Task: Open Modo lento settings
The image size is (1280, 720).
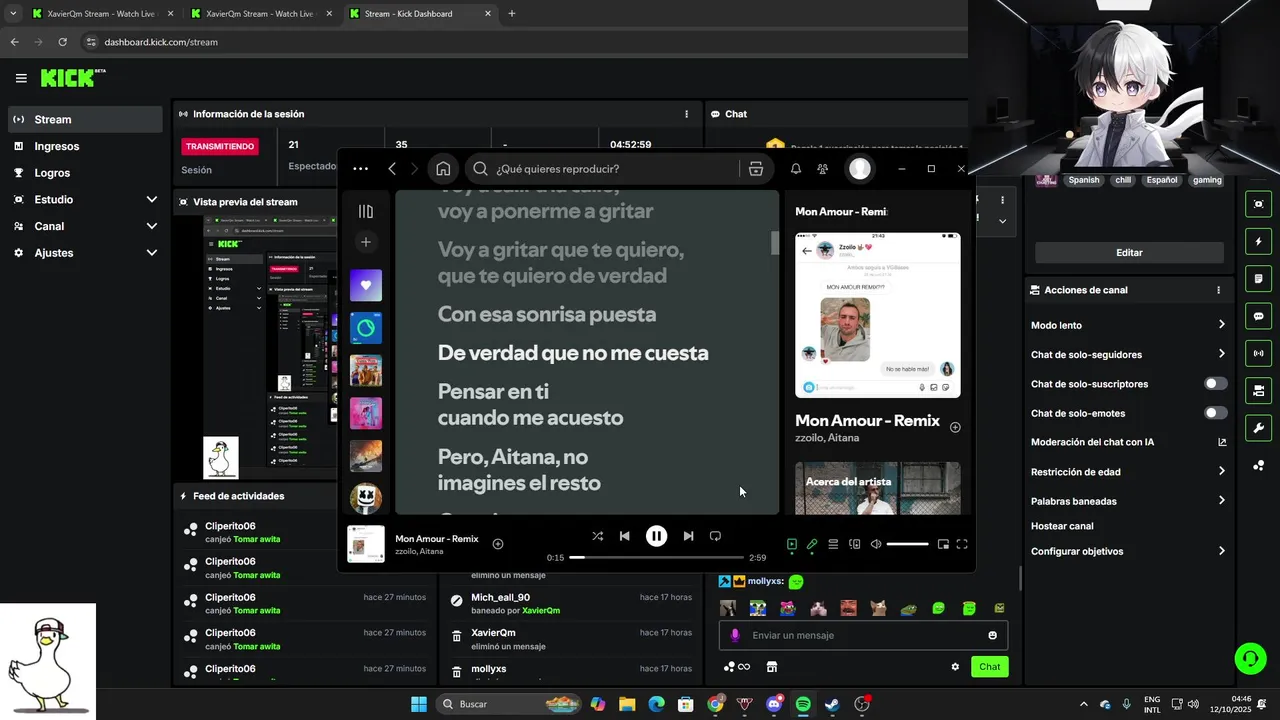Action: (1129, 325)
